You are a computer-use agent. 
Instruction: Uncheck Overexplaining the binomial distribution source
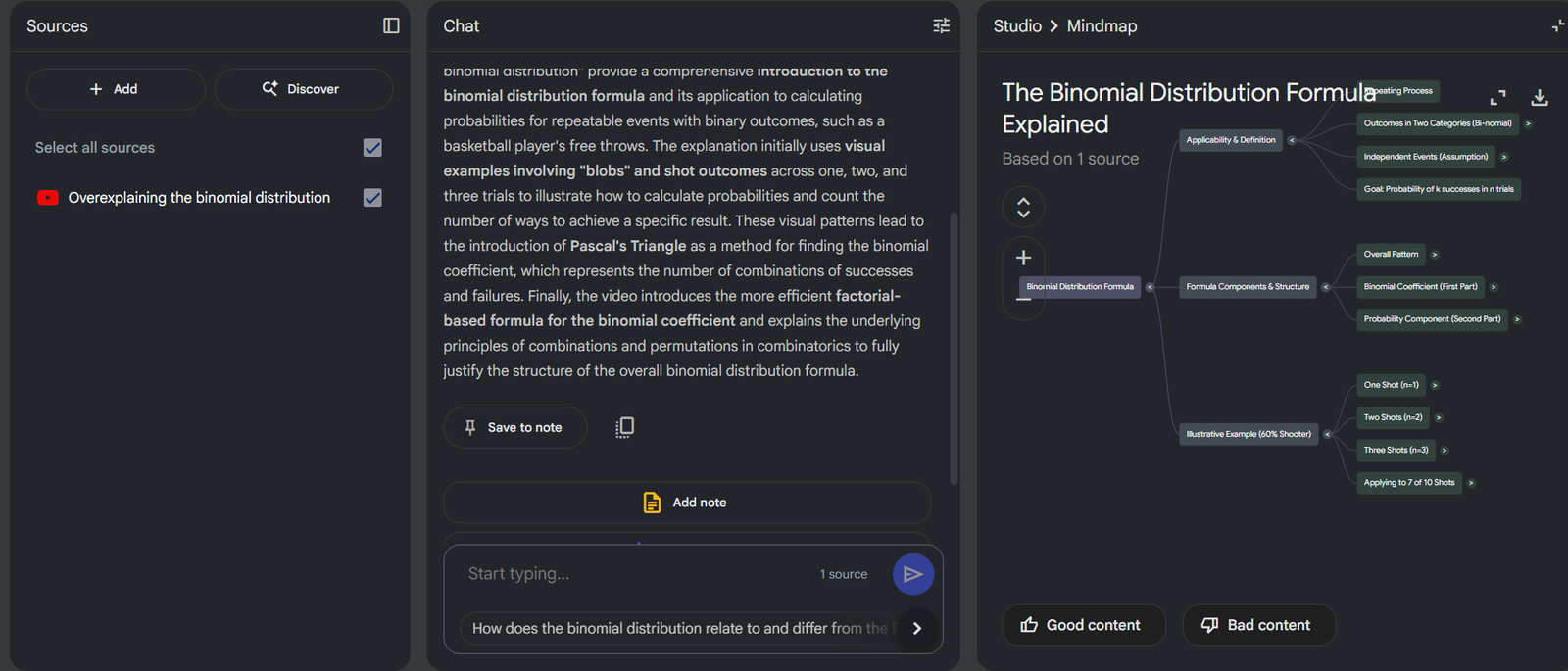(x=372, y=198)
